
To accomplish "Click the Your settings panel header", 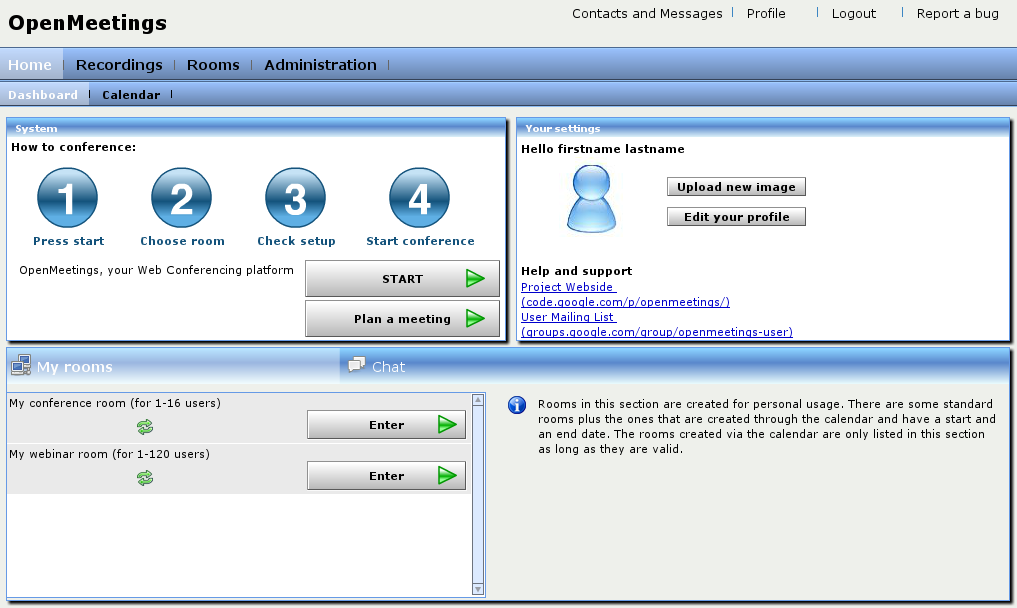I will [763, 128].
